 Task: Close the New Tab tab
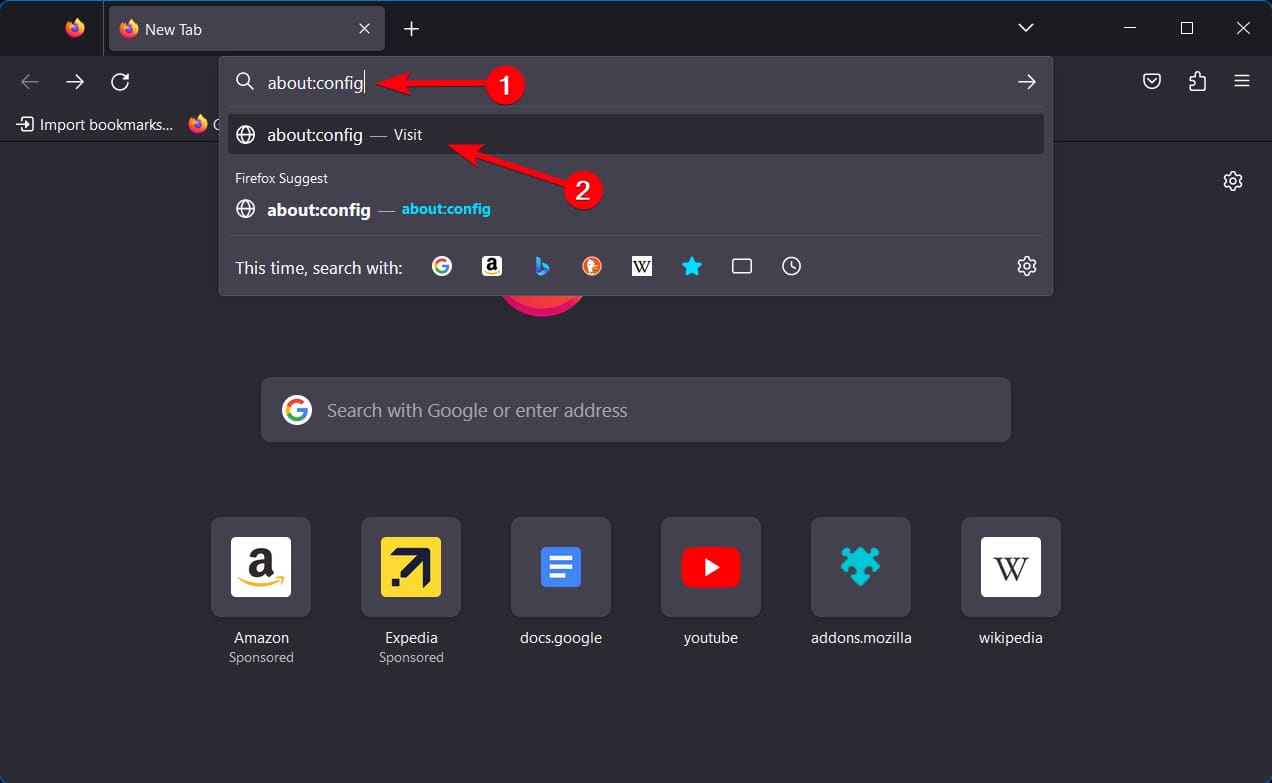364,29
